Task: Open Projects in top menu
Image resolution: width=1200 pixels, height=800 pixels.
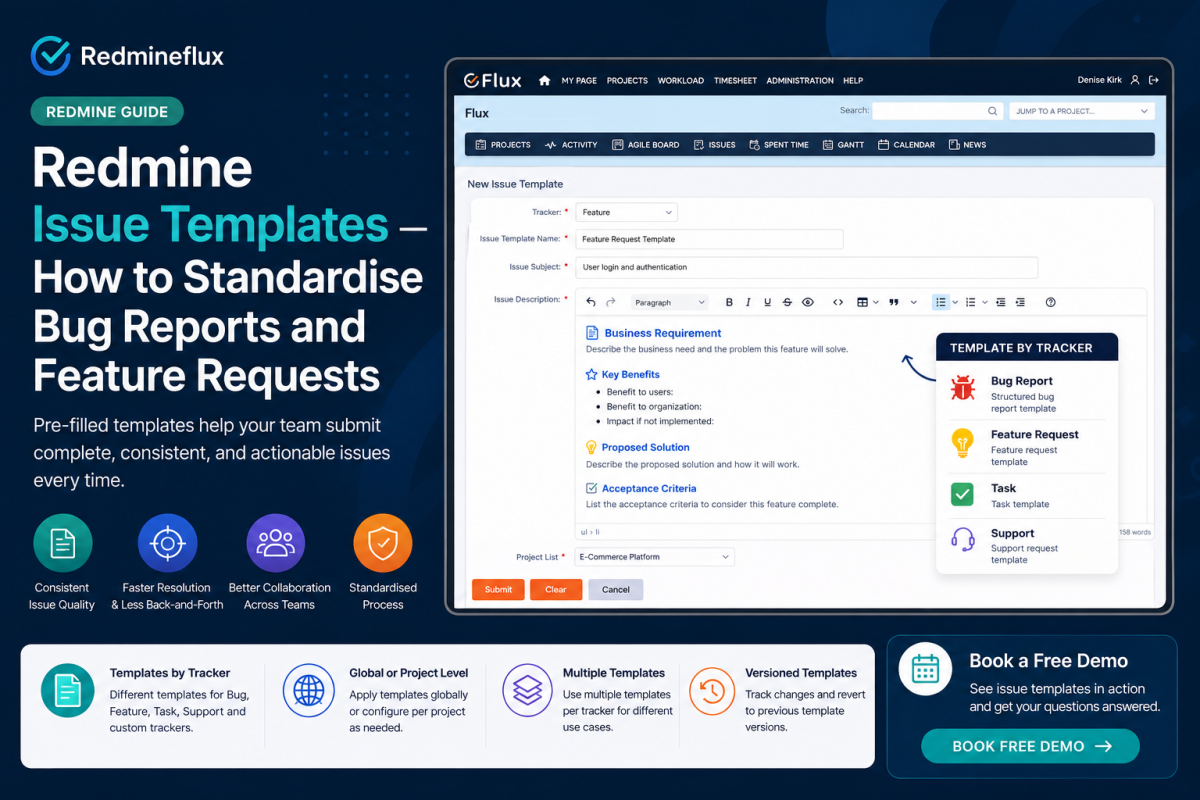Action: point(627,80)
